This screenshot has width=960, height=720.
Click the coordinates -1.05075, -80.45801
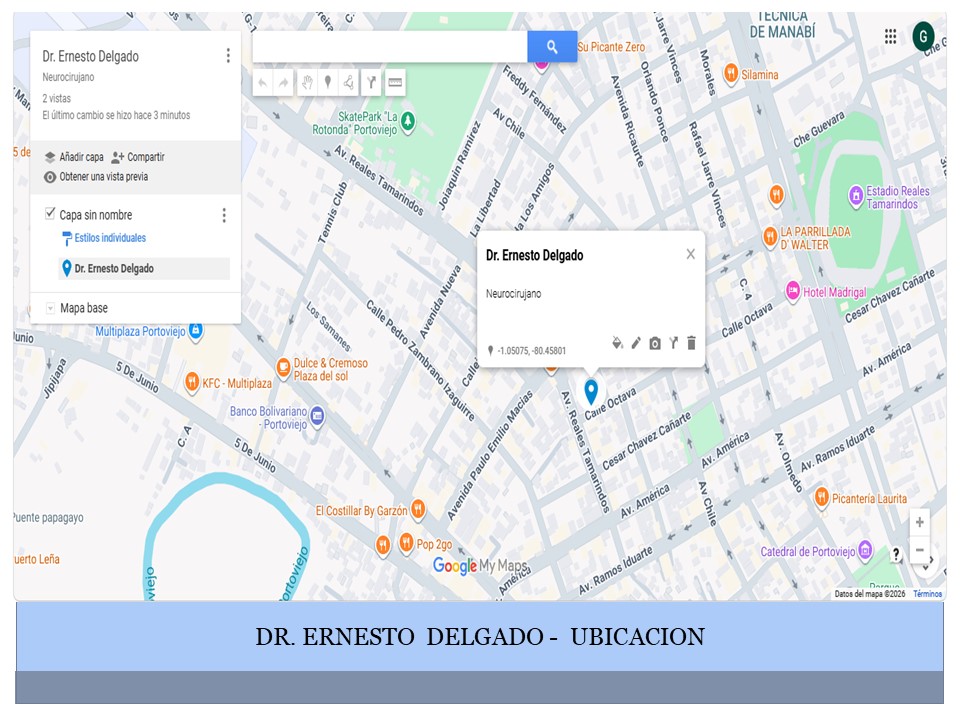(531, 351)
